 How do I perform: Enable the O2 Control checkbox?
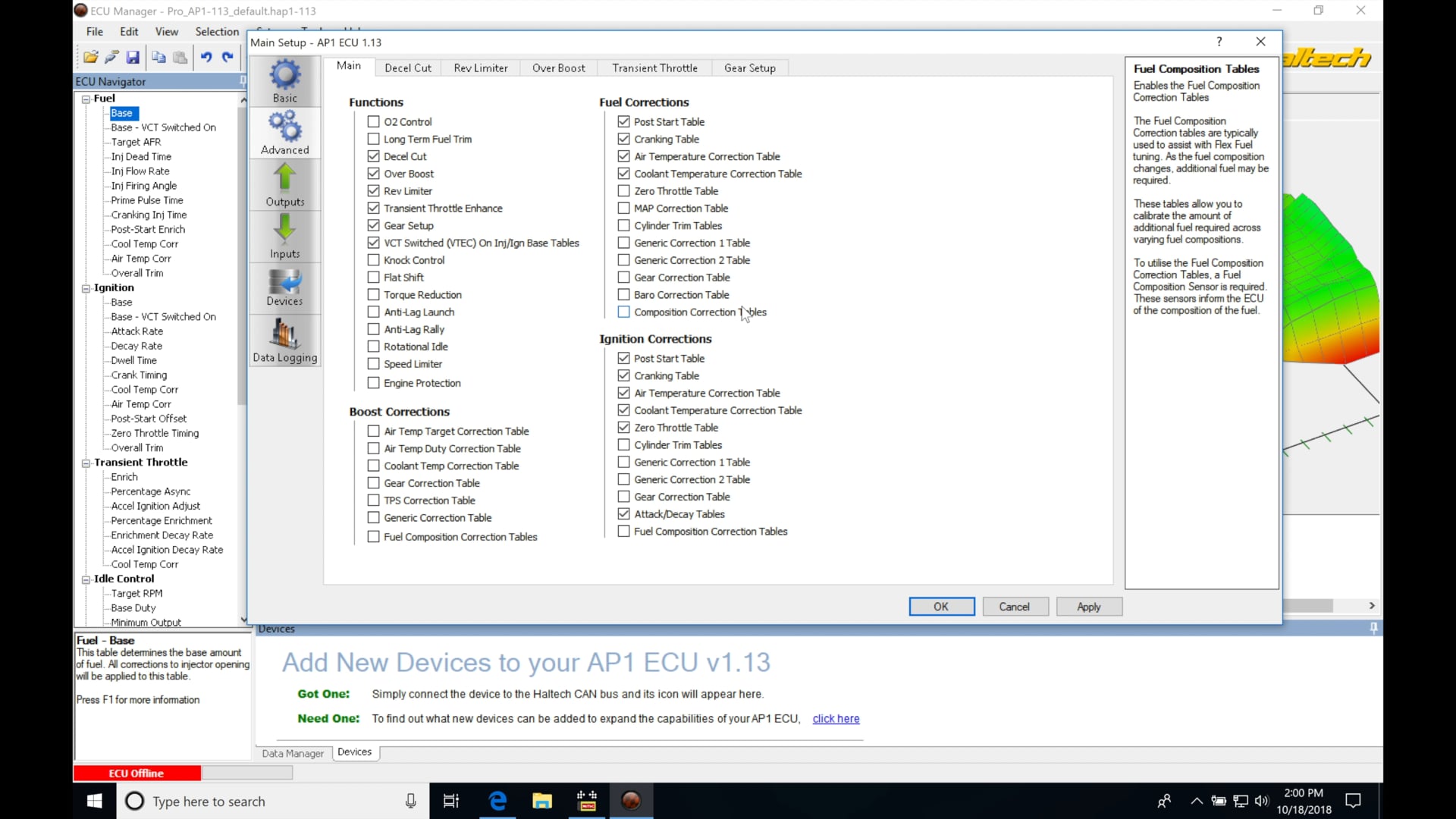373,121
